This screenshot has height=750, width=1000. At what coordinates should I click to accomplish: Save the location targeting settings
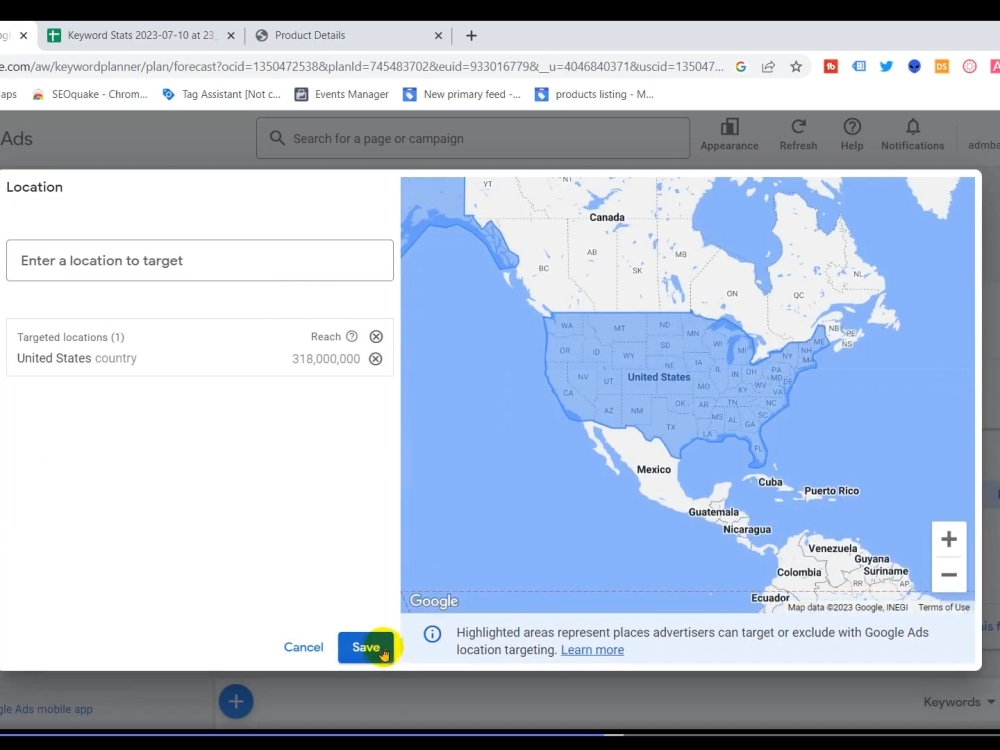pos(365,647)
